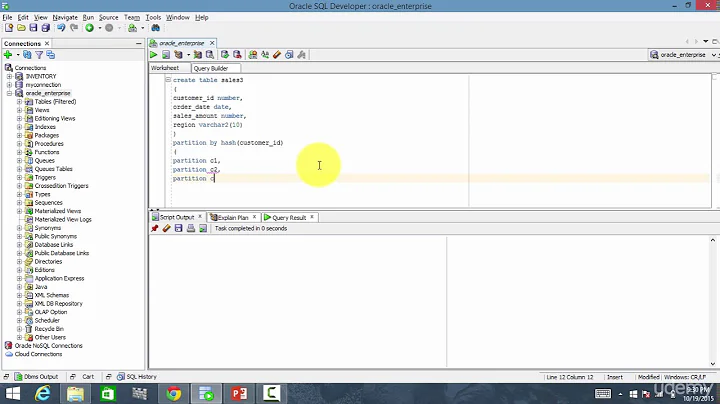The image size is (720, 404).
Task: Run statement with the green play icon
Action: [153, 55]
